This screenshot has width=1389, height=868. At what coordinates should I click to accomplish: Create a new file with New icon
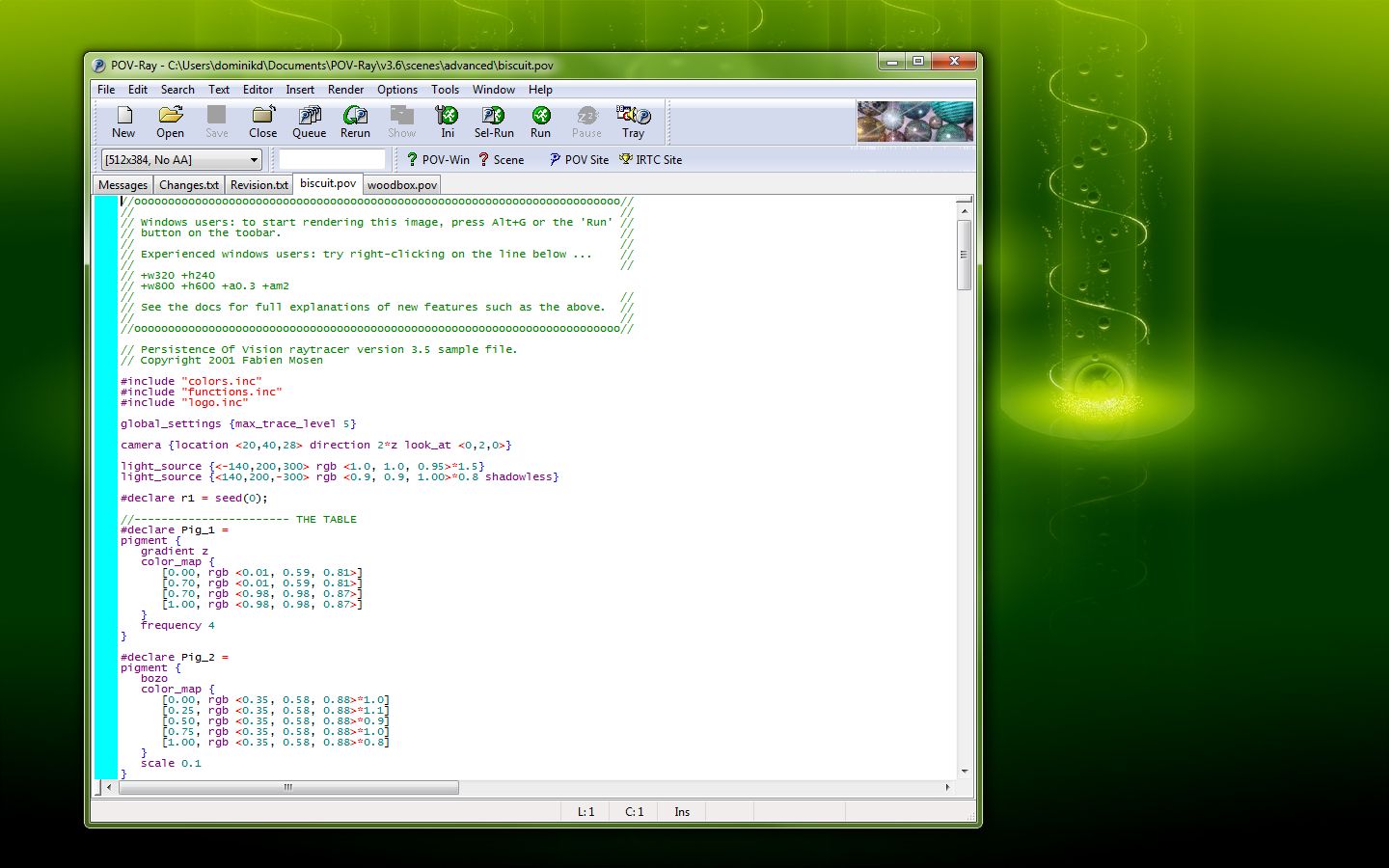123,122
